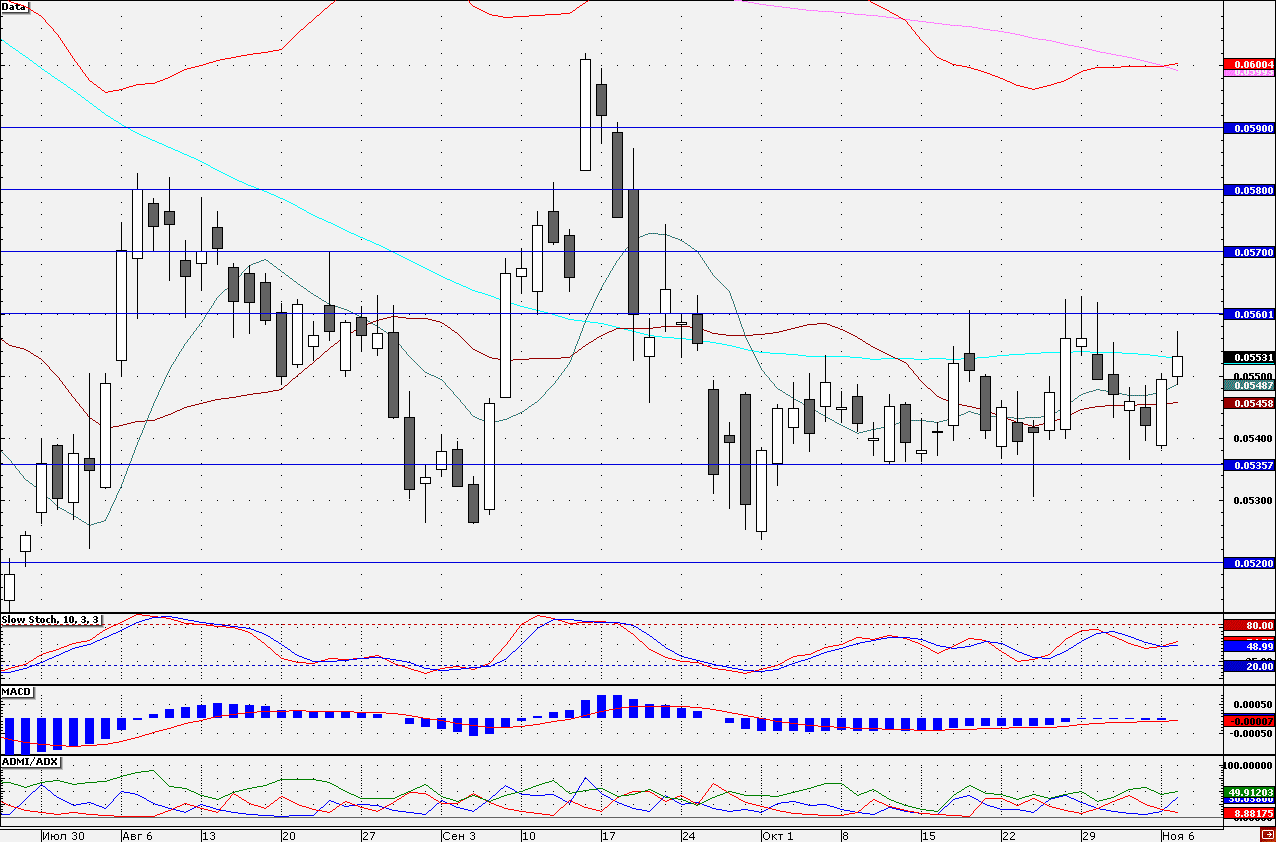Viewport: 1276px width, 842px height.
Task: Select the MACD pane label
Action: [x=17, y=692]
